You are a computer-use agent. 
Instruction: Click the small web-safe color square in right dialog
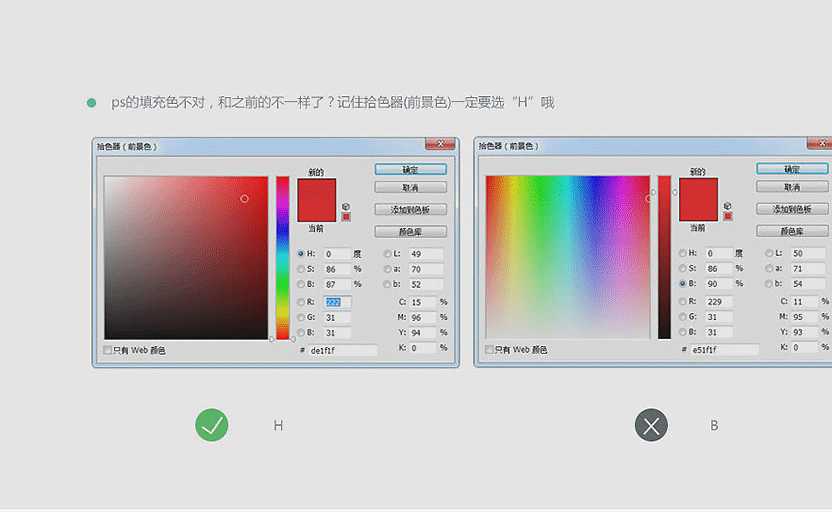[728, 216]
